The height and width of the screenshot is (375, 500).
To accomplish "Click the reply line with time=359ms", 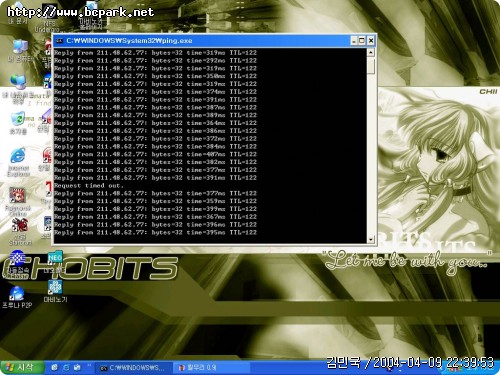I will [155, 201].
